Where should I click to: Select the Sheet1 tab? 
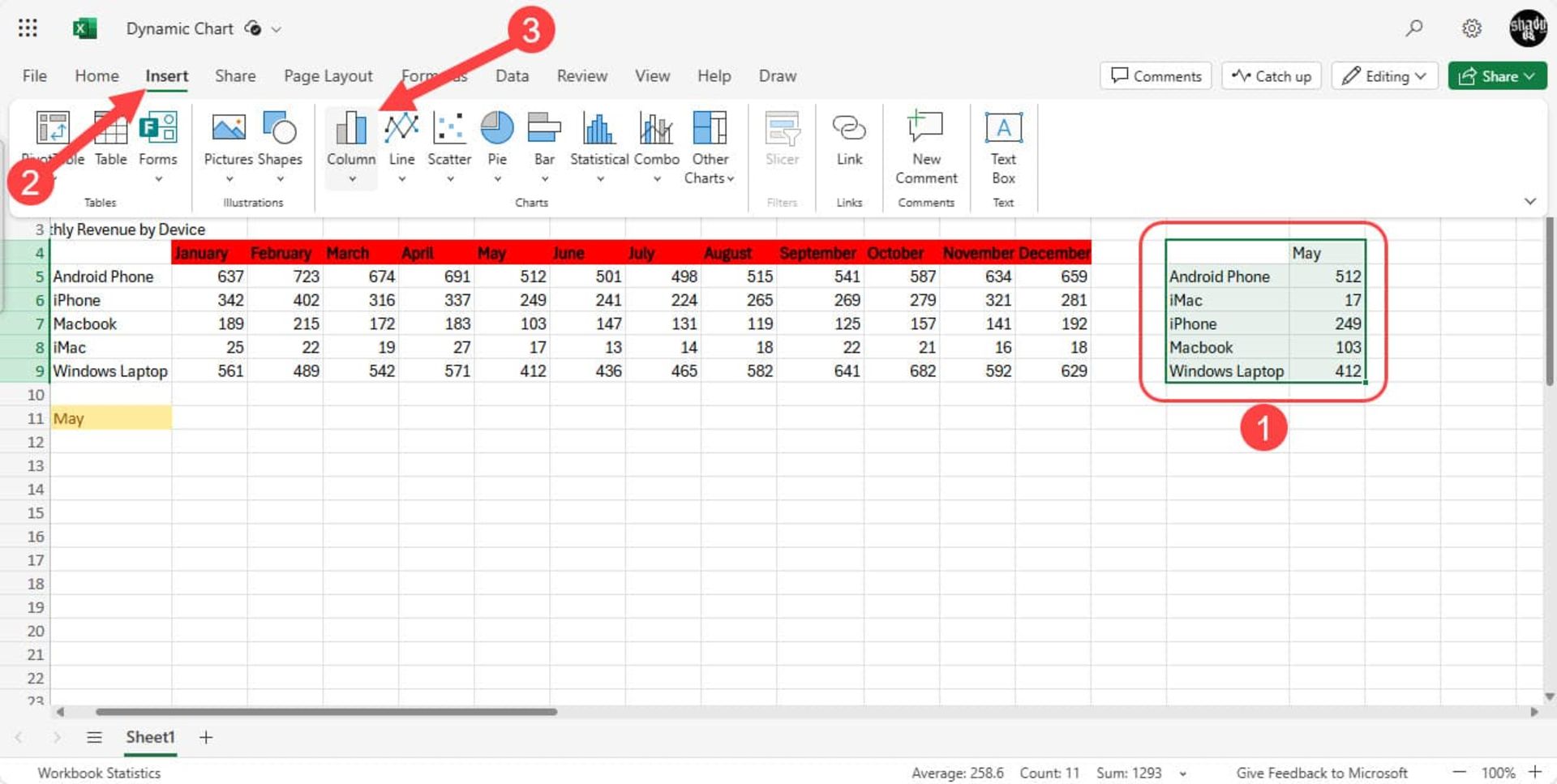[x=150, y=737]
